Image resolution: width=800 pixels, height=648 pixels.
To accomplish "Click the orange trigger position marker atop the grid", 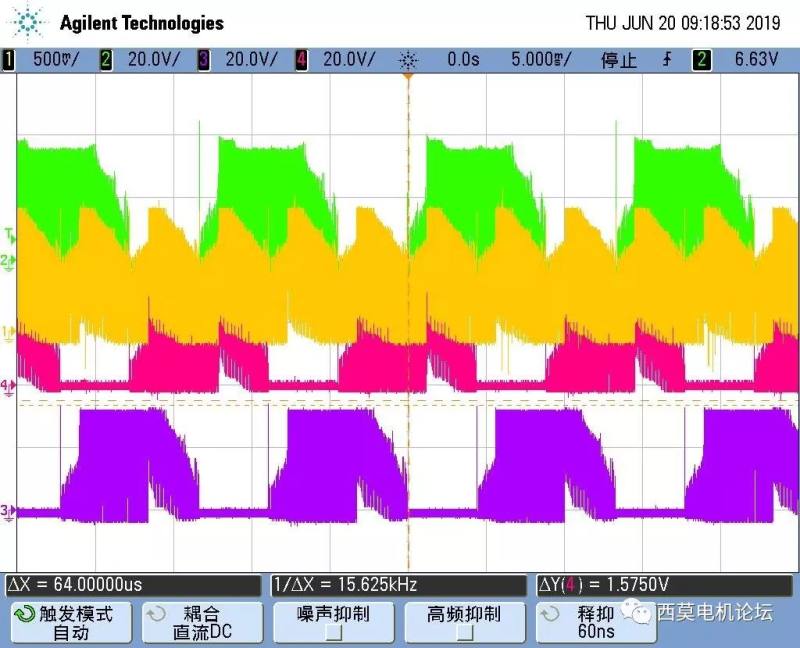I will (x=408, y=78).
